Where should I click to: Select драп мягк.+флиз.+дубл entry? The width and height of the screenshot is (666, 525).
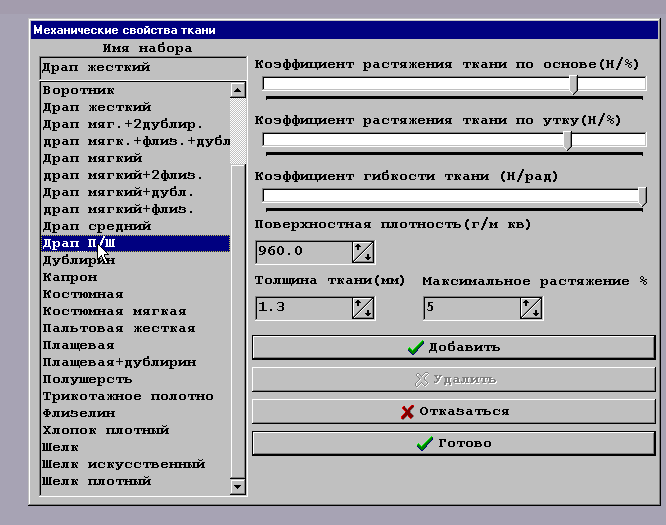tap(135, 141)
